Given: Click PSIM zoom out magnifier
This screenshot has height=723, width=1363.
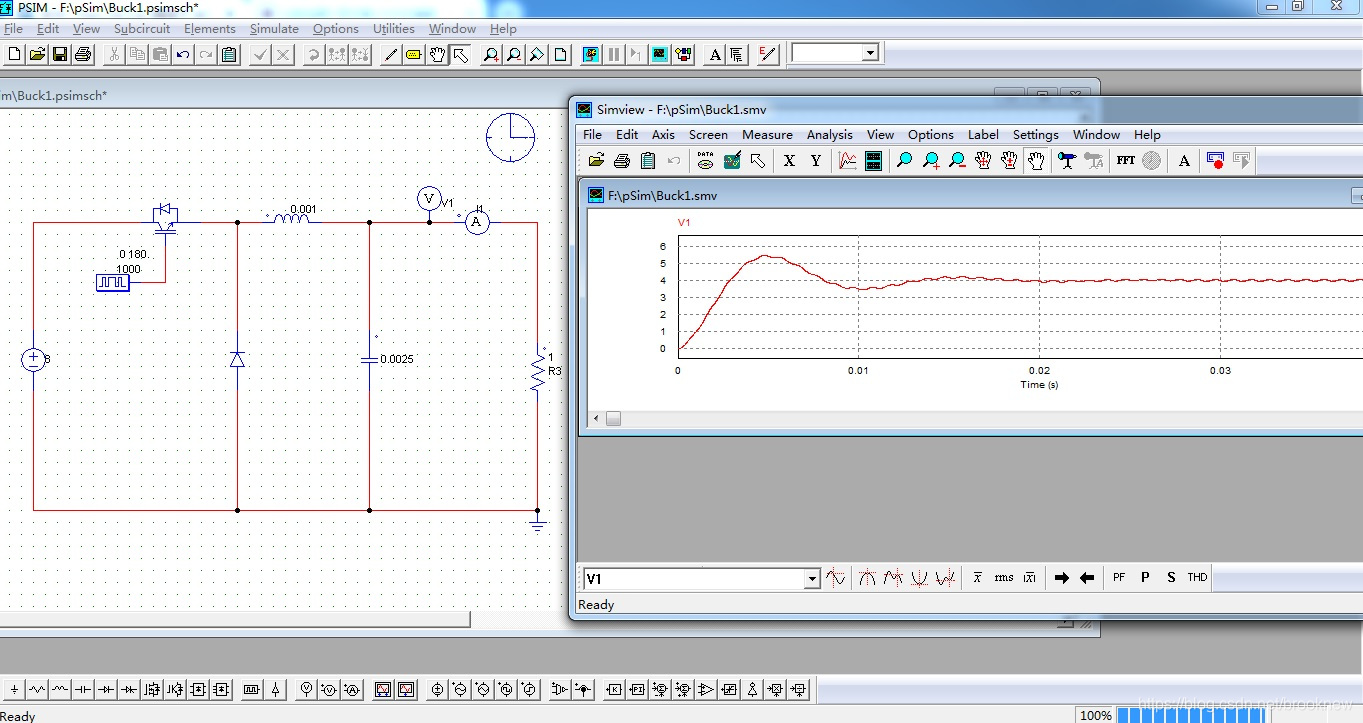Looking at the screenshot, I should tap(514, 54).
